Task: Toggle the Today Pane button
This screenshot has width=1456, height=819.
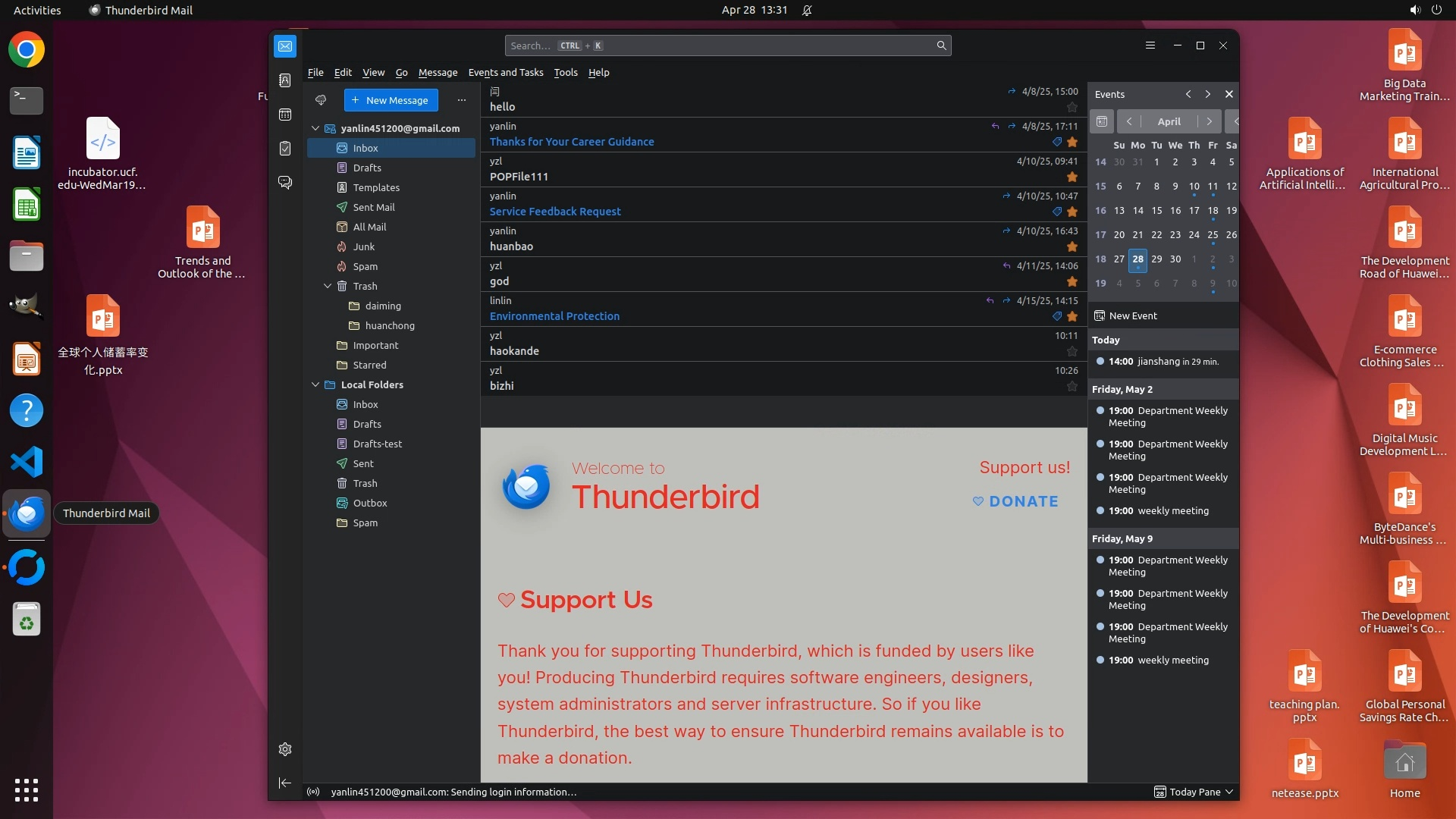Action: 1194,792
